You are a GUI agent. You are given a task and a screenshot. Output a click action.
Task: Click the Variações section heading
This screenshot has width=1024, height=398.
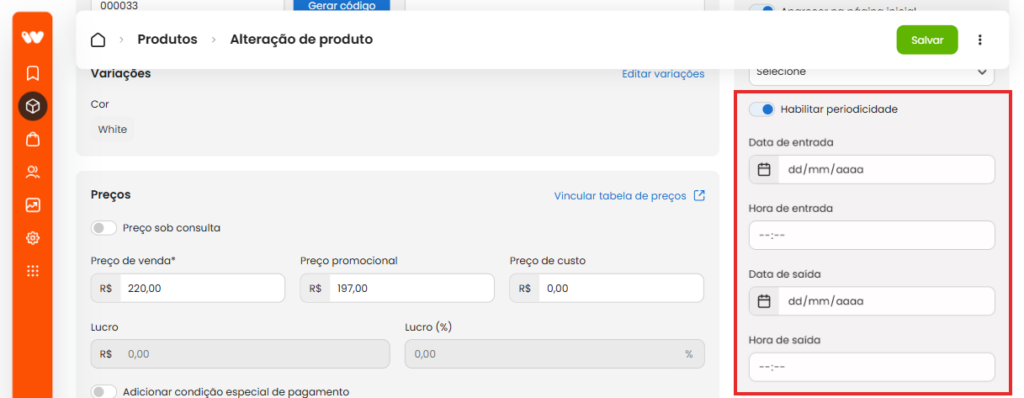[121, 73]
